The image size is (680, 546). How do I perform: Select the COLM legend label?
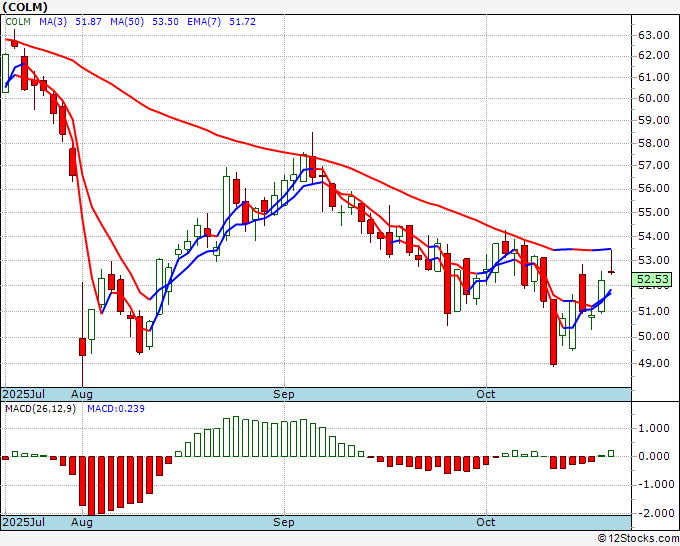(18, 21)
